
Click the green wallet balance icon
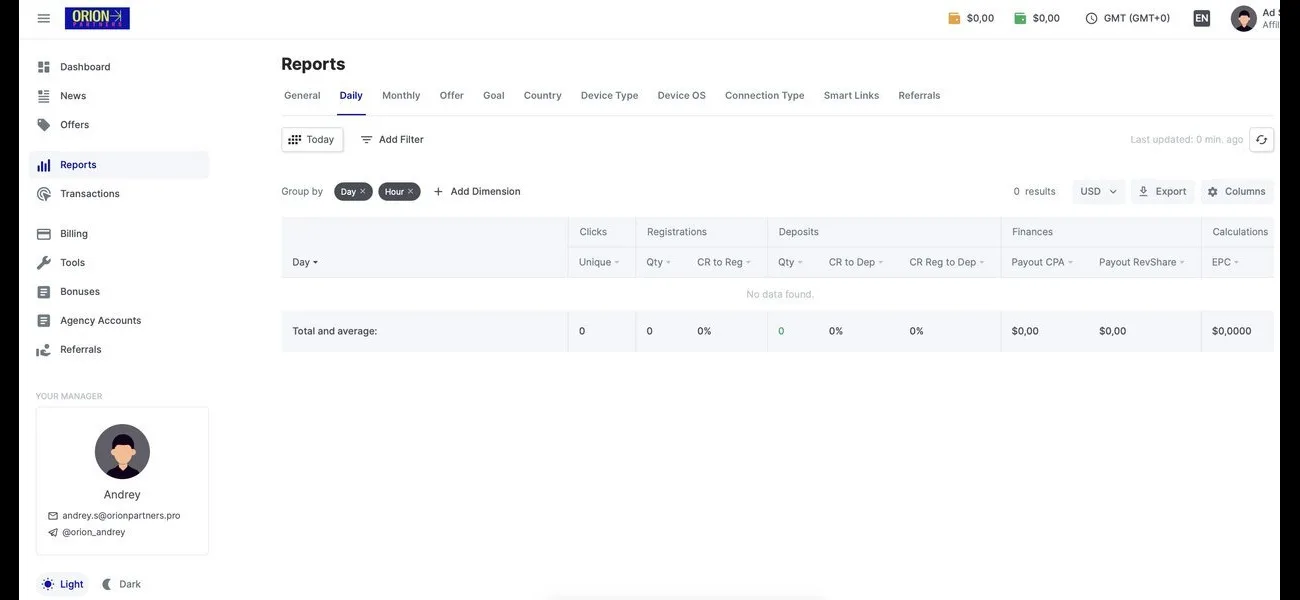(x=1020, y=18)
